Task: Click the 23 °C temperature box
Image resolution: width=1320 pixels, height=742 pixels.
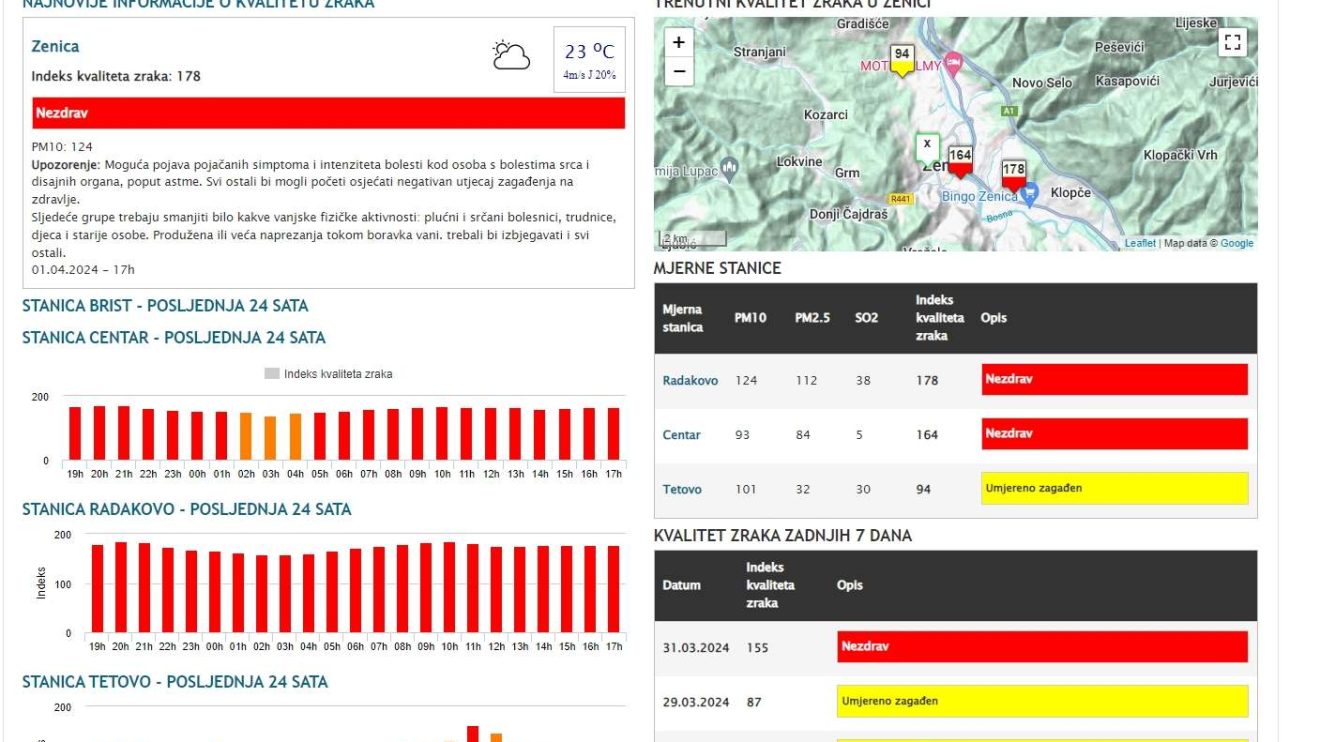Action: click(589, 59)
